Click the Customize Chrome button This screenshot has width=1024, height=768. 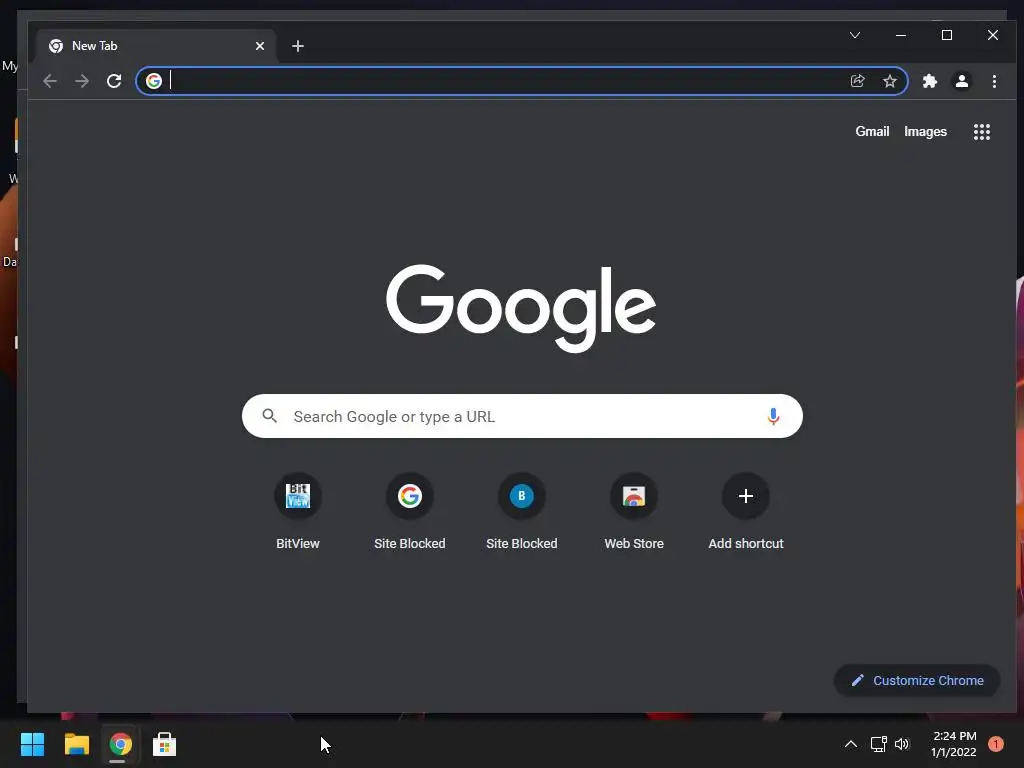pos(917,680)
